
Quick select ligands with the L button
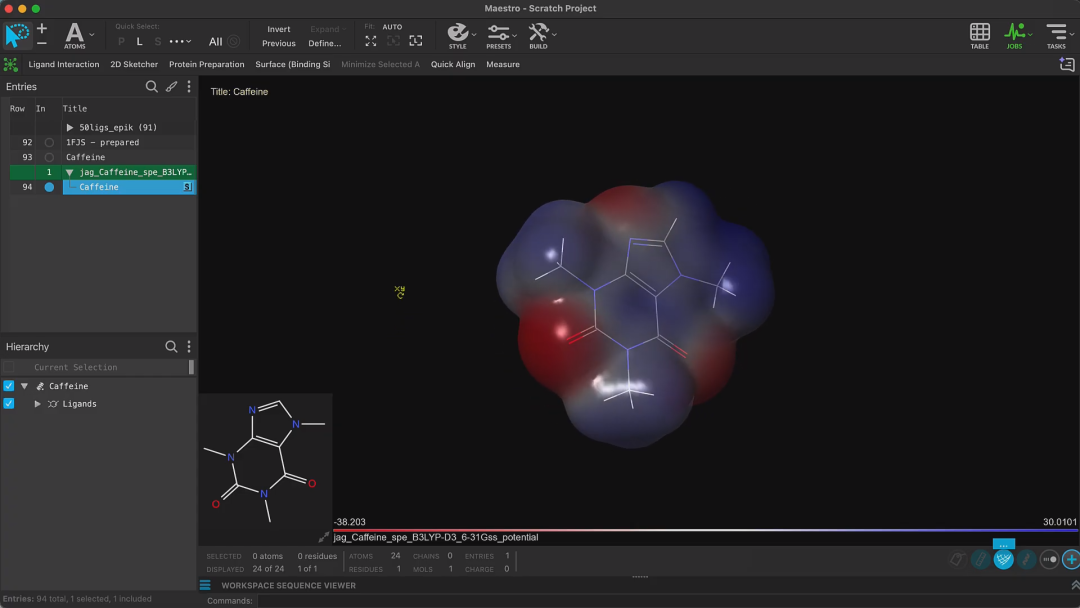click(x=139, y=41)
